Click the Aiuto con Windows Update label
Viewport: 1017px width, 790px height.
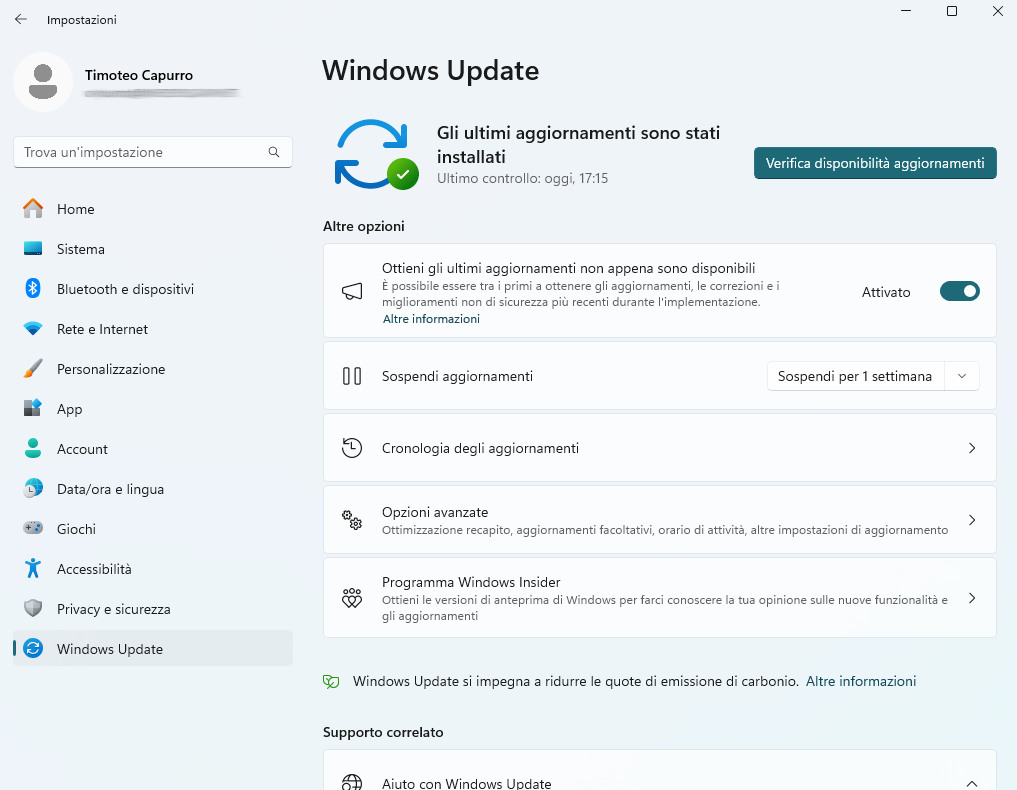466,783
